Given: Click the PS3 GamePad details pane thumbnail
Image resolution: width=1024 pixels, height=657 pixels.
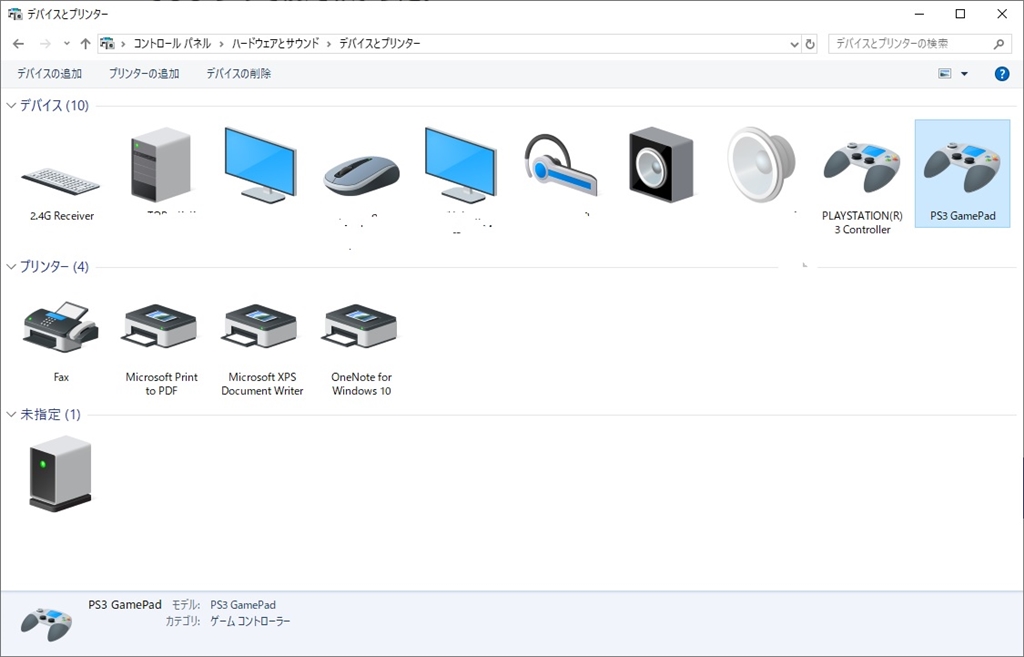Looking at the screenshot, I should [x=46, y=623].
